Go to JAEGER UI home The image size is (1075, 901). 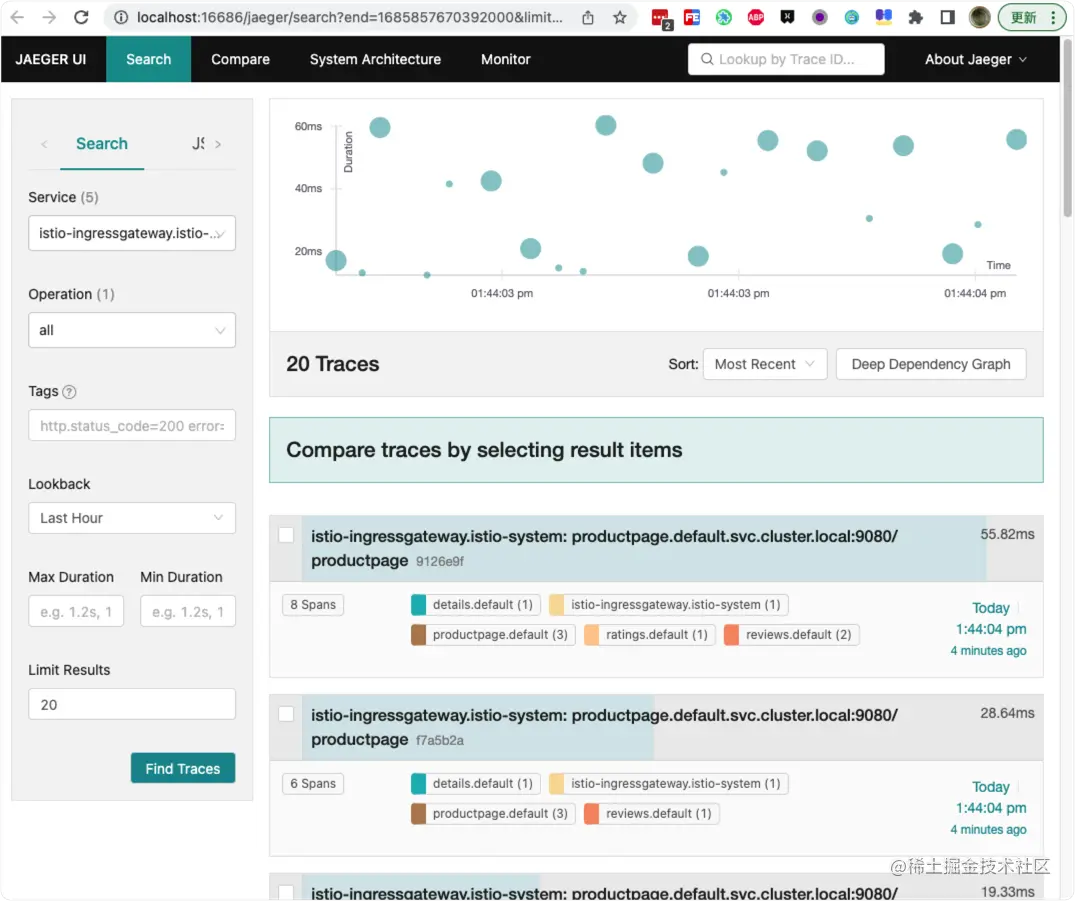point(51,59)
